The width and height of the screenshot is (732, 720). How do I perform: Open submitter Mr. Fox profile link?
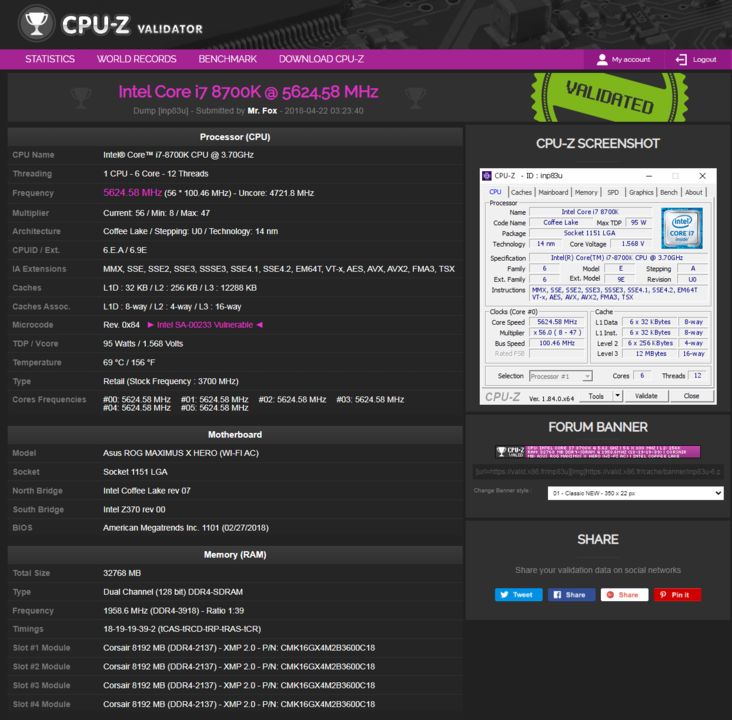pos(262,111)
